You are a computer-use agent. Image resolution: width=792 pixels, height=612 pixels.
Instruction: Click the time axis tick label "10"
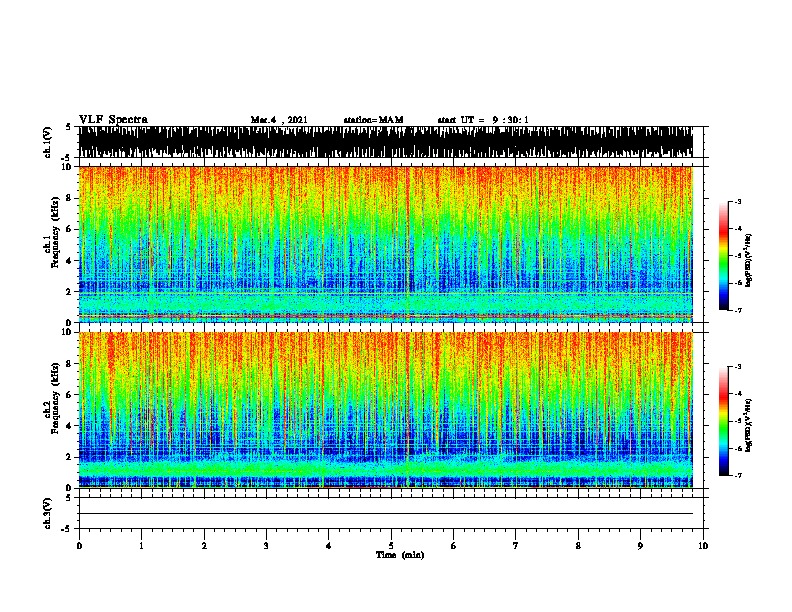tap(703, 545)
